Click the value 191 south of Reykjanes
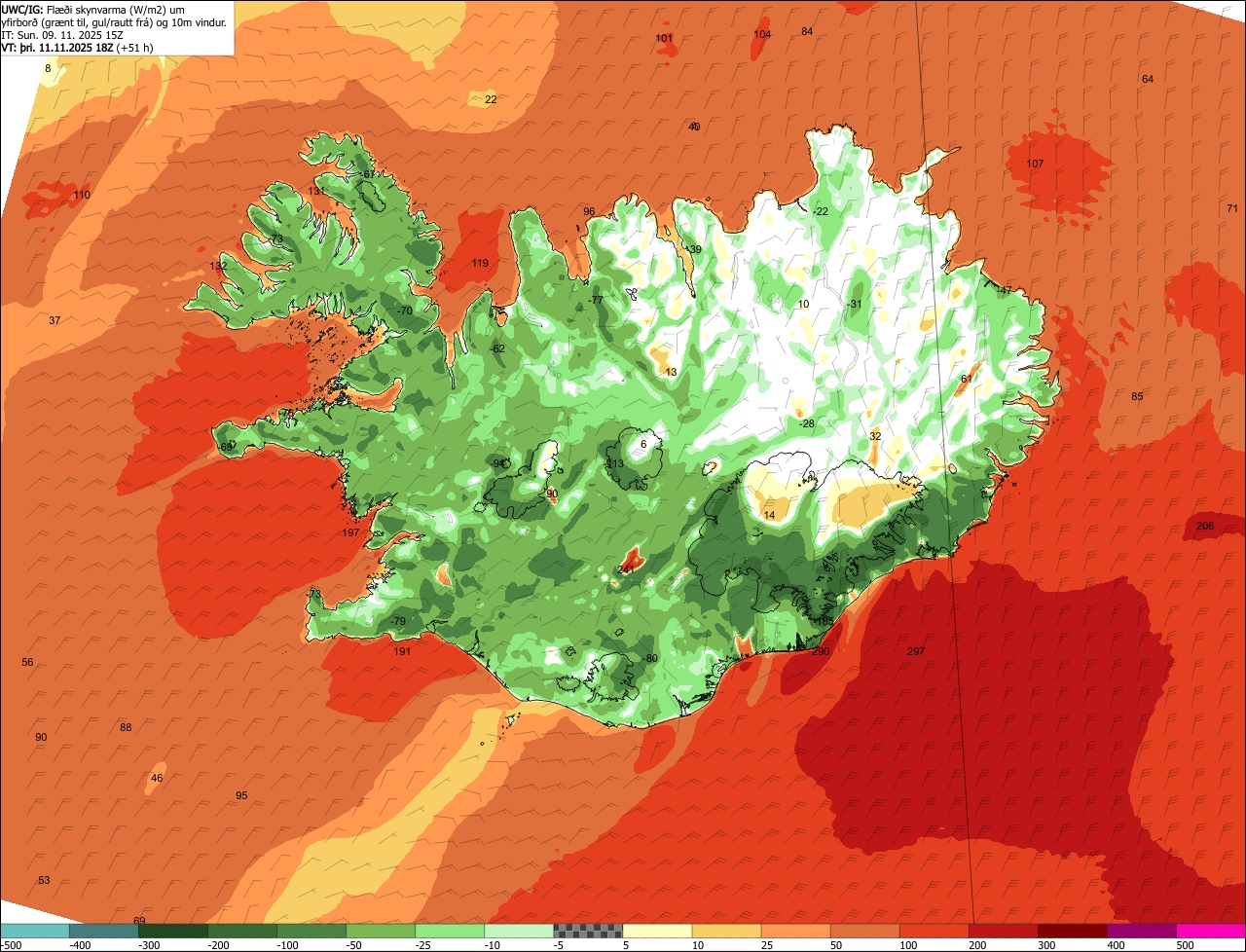The width and height of the screenshot is (1246, 952). (402, 651)
